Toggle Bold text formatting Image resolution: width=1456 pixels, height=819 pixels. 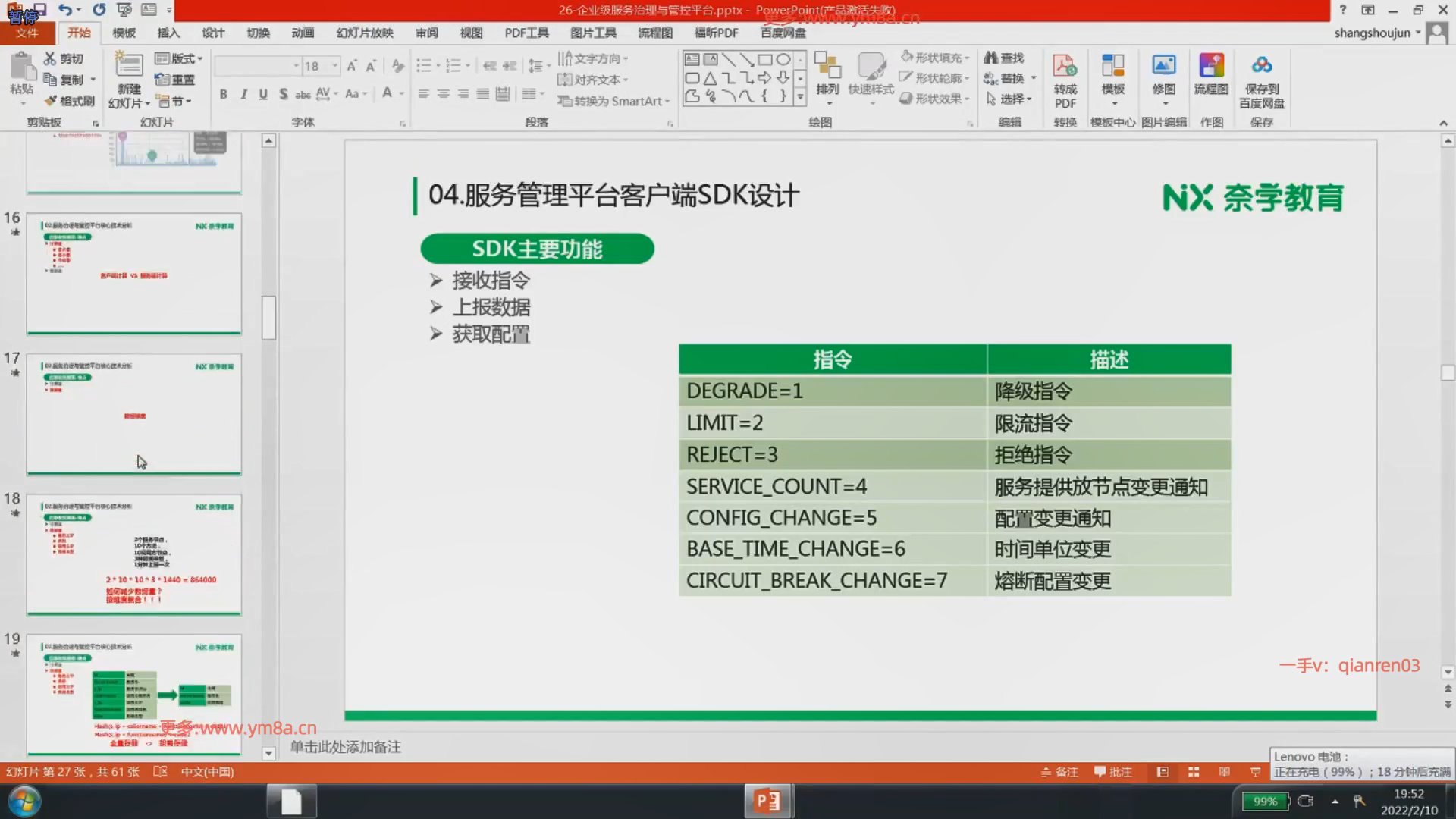pos(223,94)
